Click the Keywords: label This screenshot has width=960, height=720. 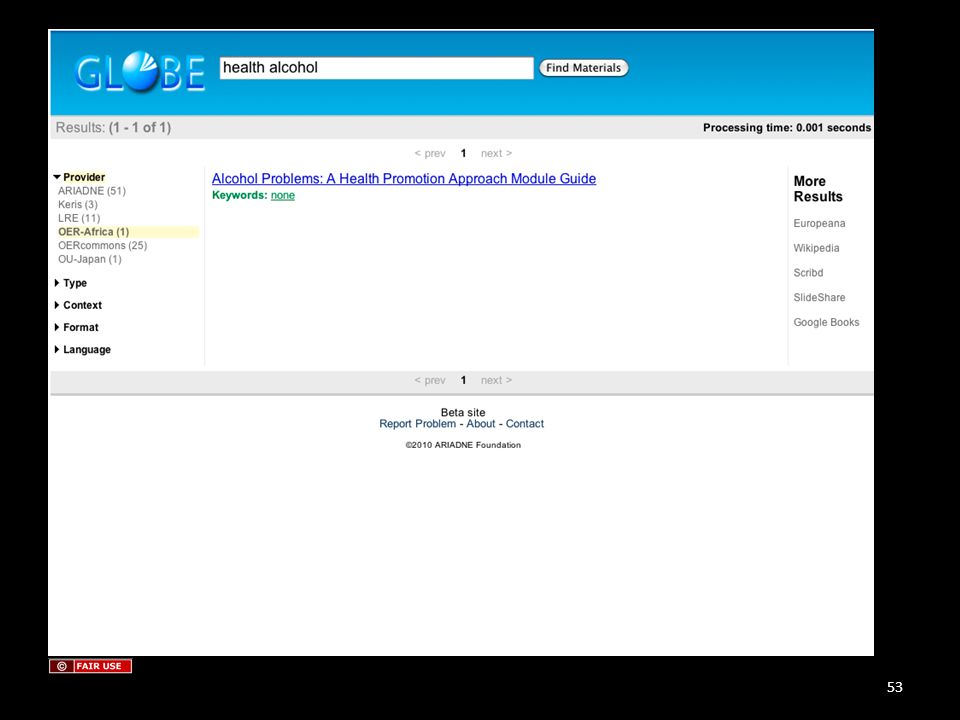pos(239,195)
